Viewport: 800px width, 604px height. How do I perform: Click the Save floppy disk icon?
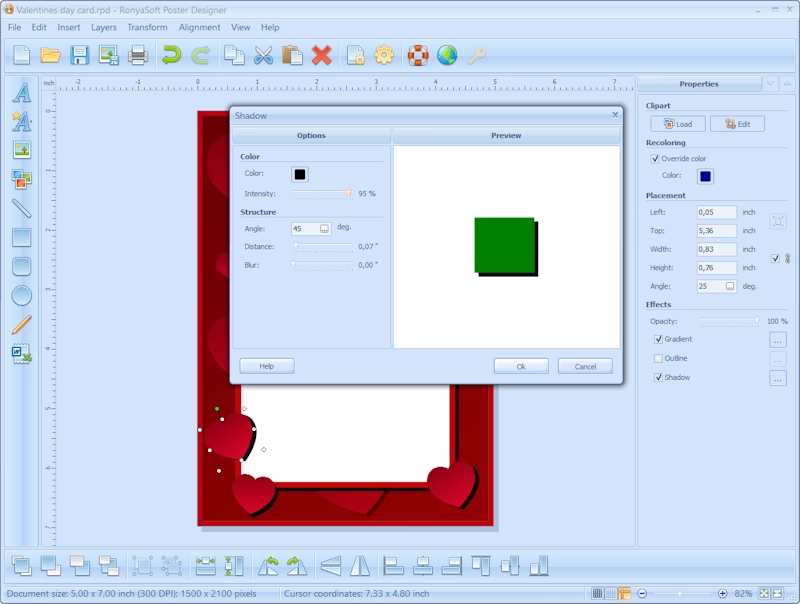tap(80, 55)
